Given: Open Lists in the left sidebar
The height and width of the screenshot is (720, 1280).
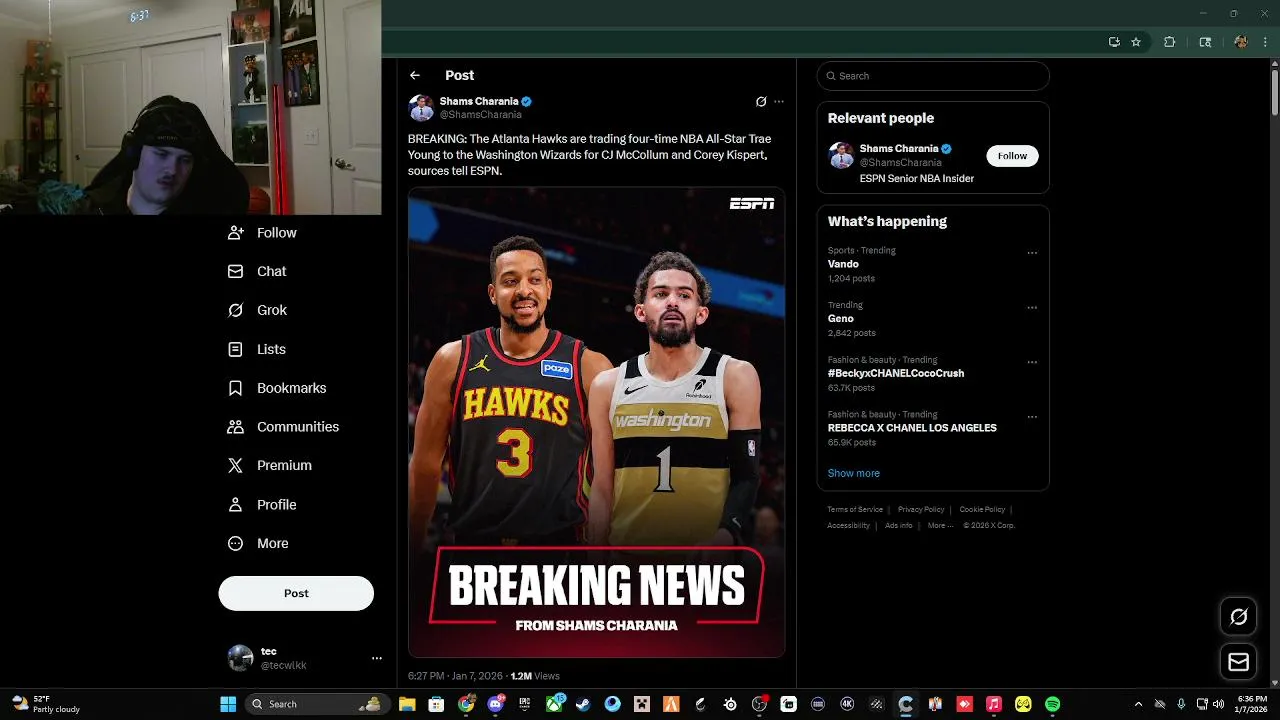Looking at the screenshot, I should coord(256,349).
